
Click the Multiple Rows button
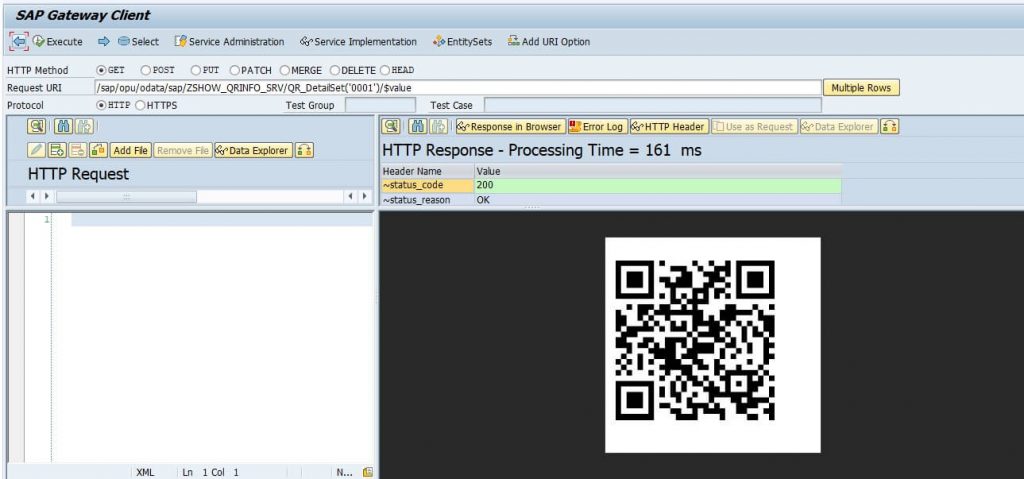[861, 88]
